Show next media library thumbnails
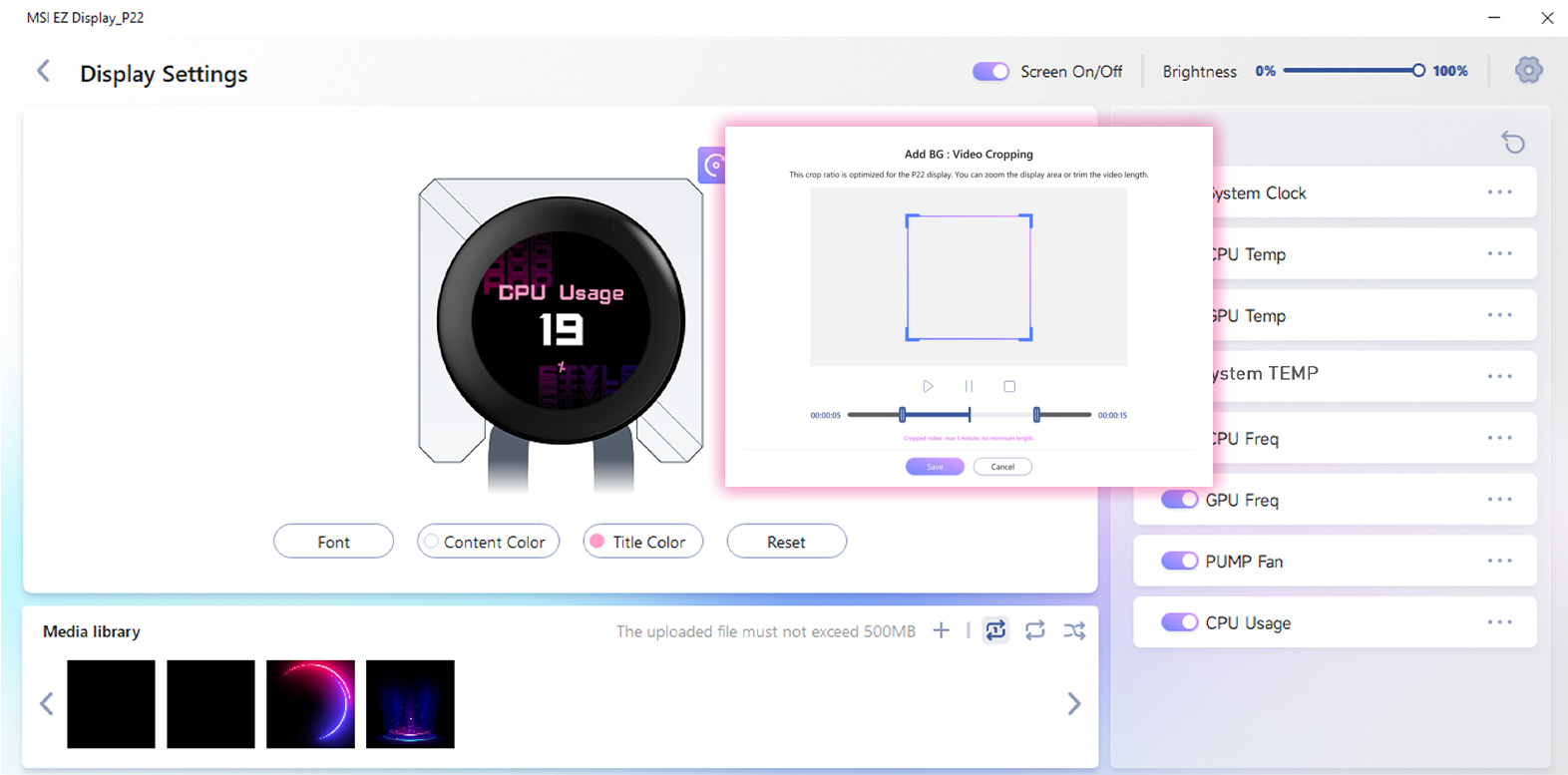The image size is (1568, 775). [x=1074, y=704]
